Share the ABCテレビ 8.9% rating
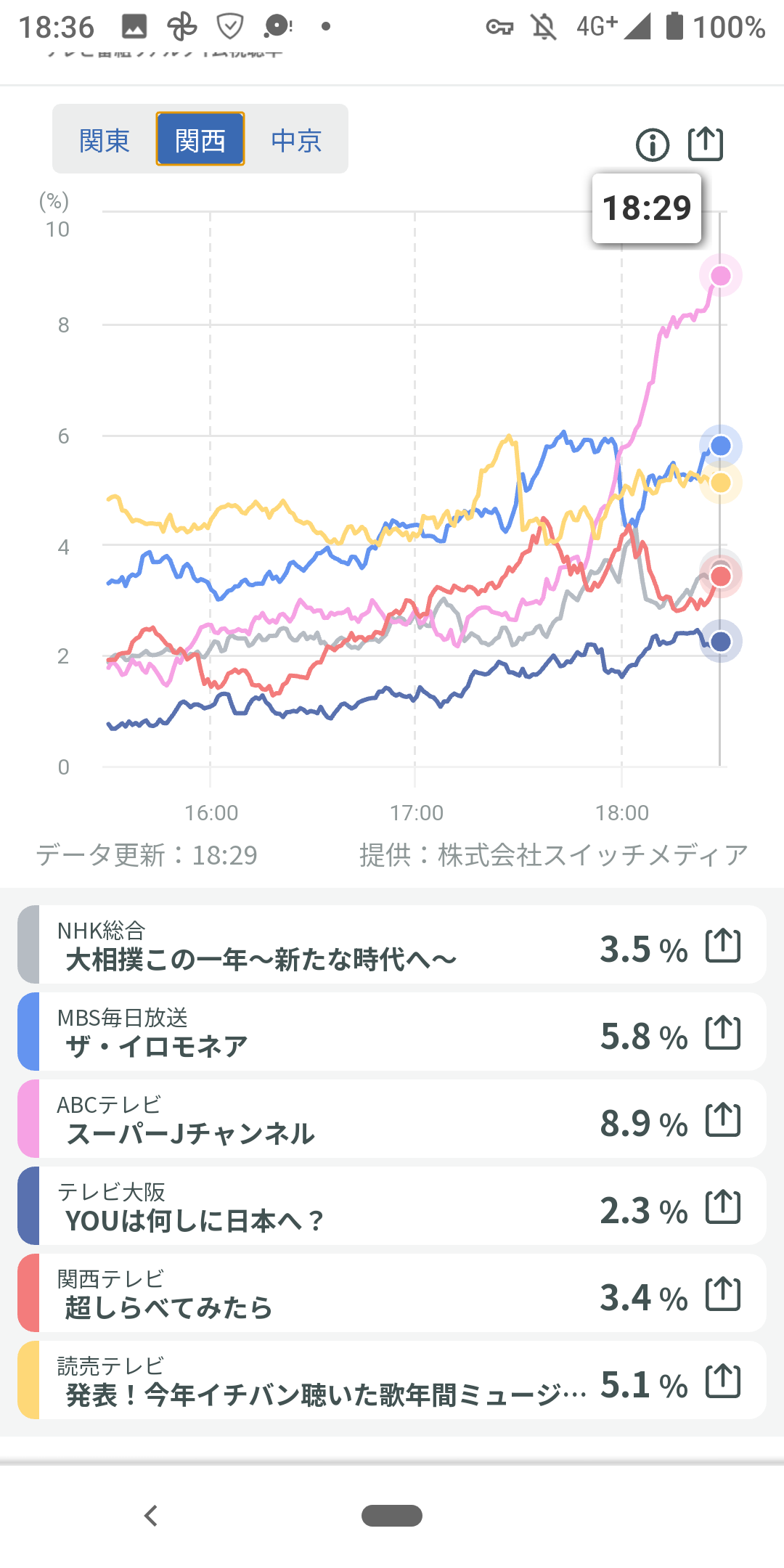The image size is (784, 1568). [723, 1119]
